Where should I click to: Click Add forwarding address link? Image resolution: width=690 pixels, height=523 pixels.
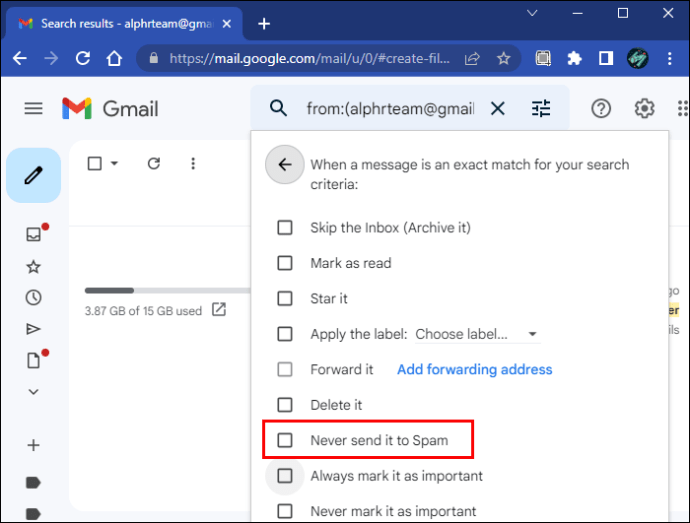click(x=474, y=369)
